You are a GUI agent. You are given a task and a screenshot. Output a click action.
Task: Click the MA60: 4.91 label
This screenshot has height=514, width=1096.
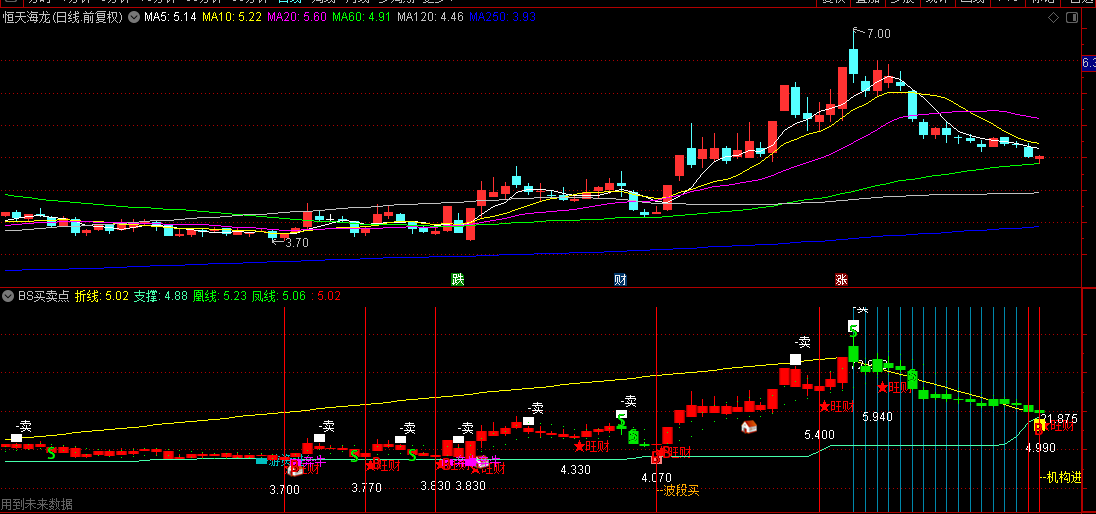pos(361,17)
